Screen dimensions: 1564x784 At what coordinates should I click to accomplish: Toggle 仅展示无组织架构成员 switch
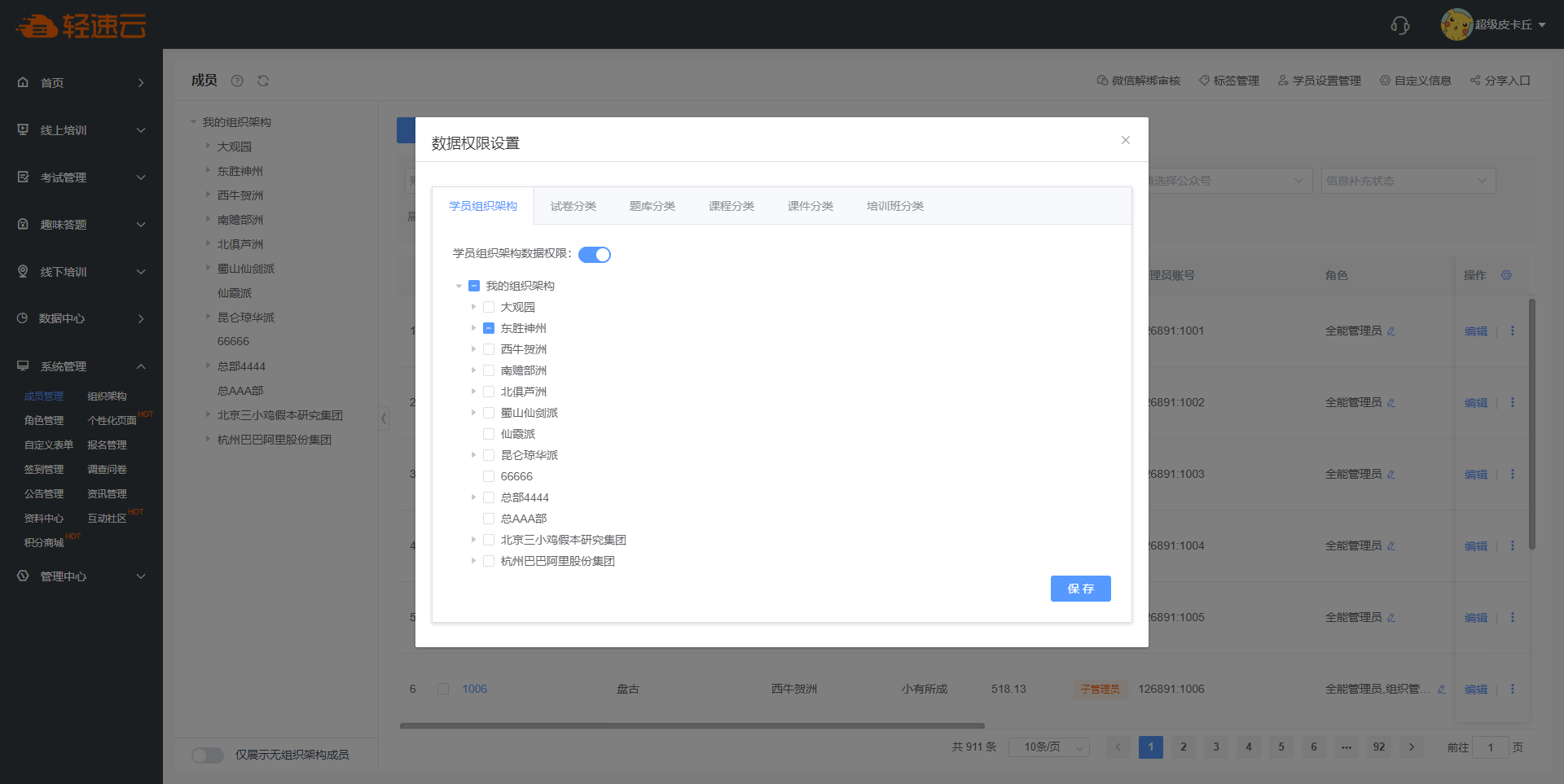coord(208,755)
